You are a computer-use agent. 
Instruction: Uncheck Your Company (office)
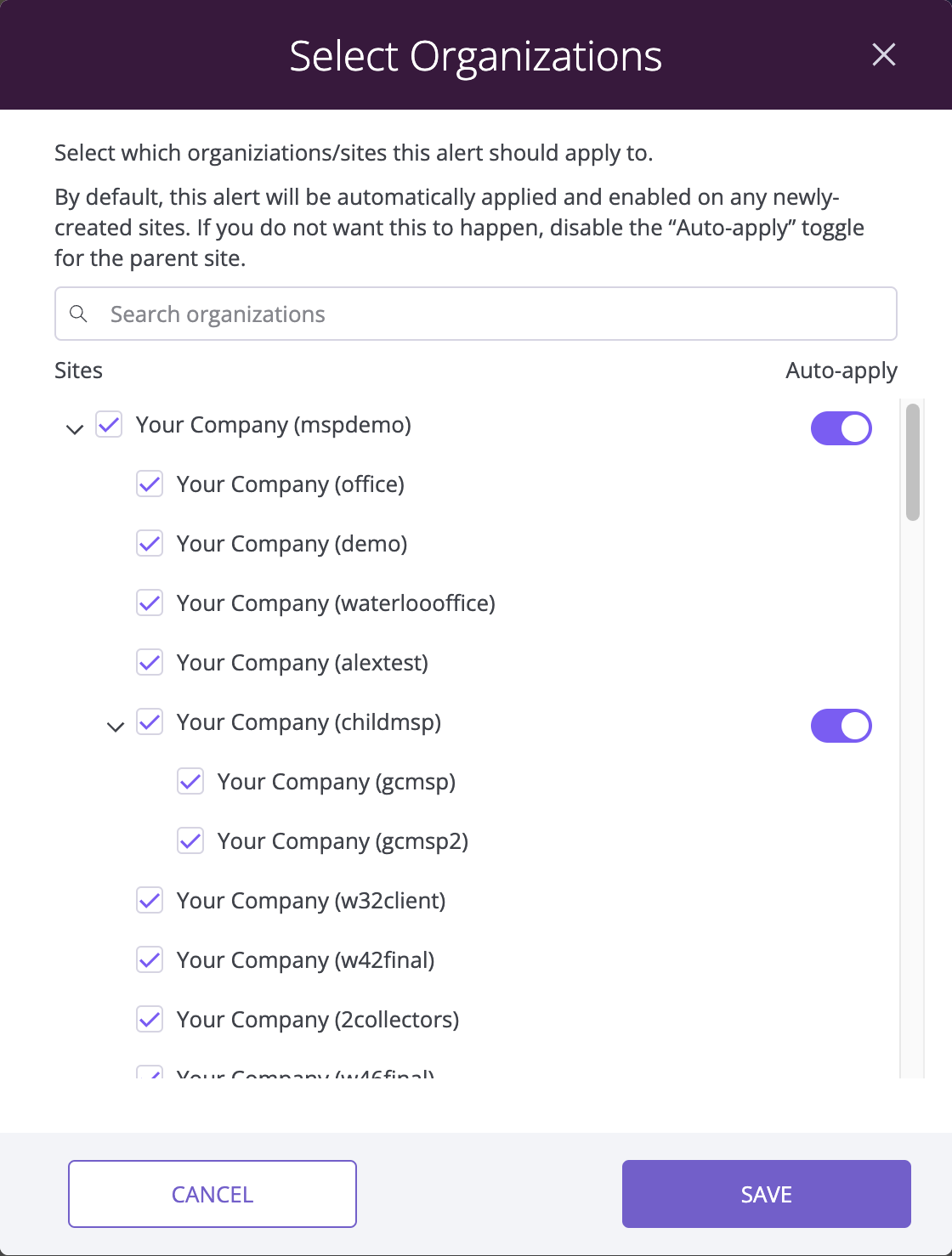(150, 484)
